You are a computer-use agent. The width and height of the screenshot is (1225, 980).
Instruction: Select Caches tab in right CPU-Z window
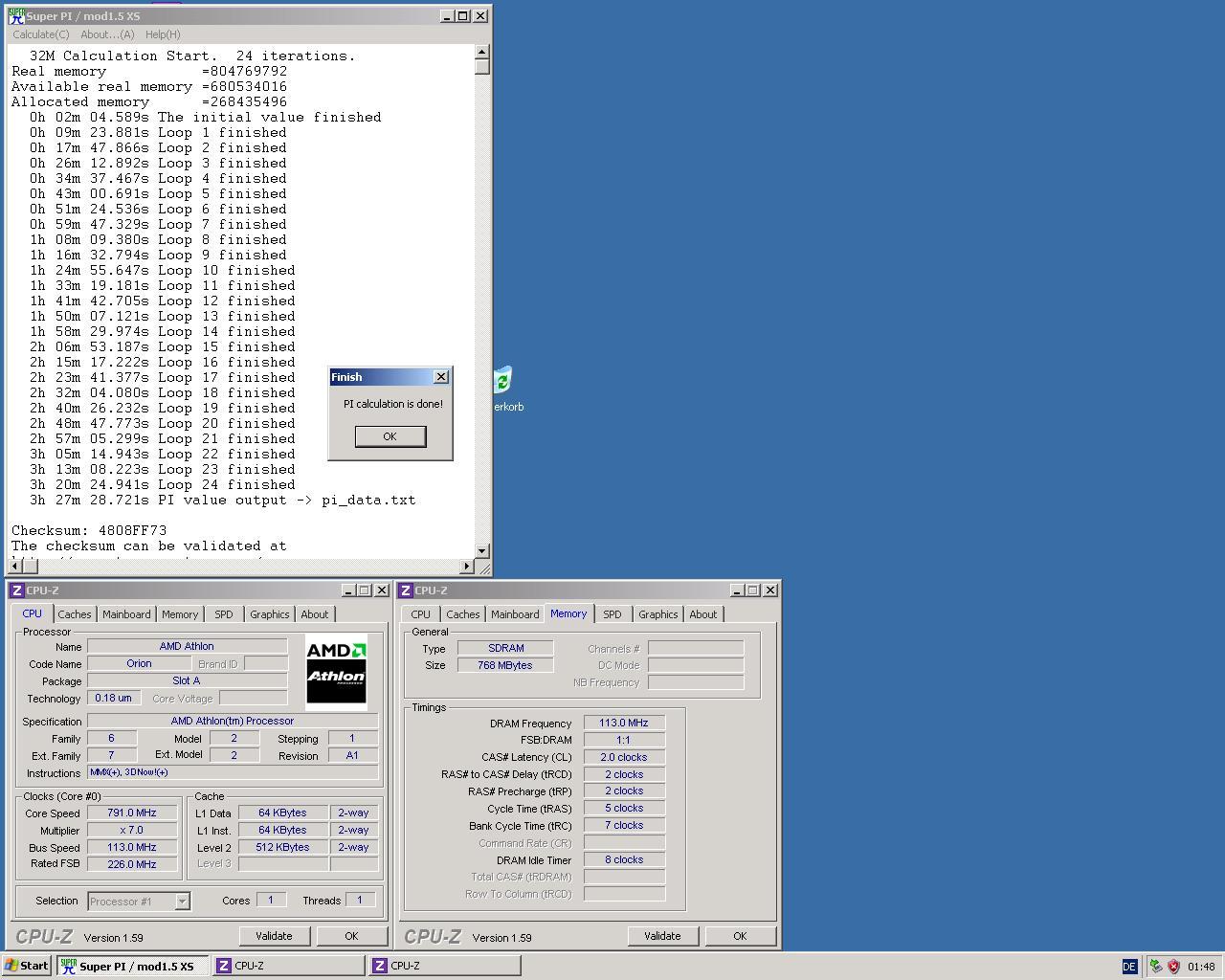pos(462,614)
